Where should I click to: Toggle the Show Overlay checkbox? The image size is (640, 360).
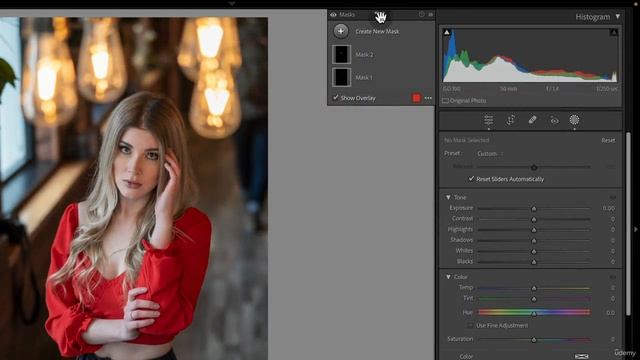point(336,98)
